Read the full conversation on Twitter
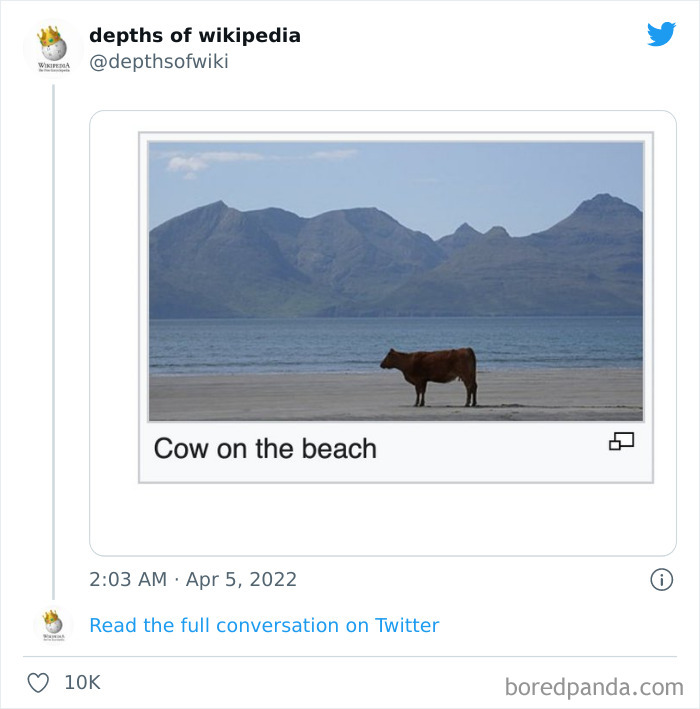The height and width of the screenshot is (709, 700). (264, 625)
